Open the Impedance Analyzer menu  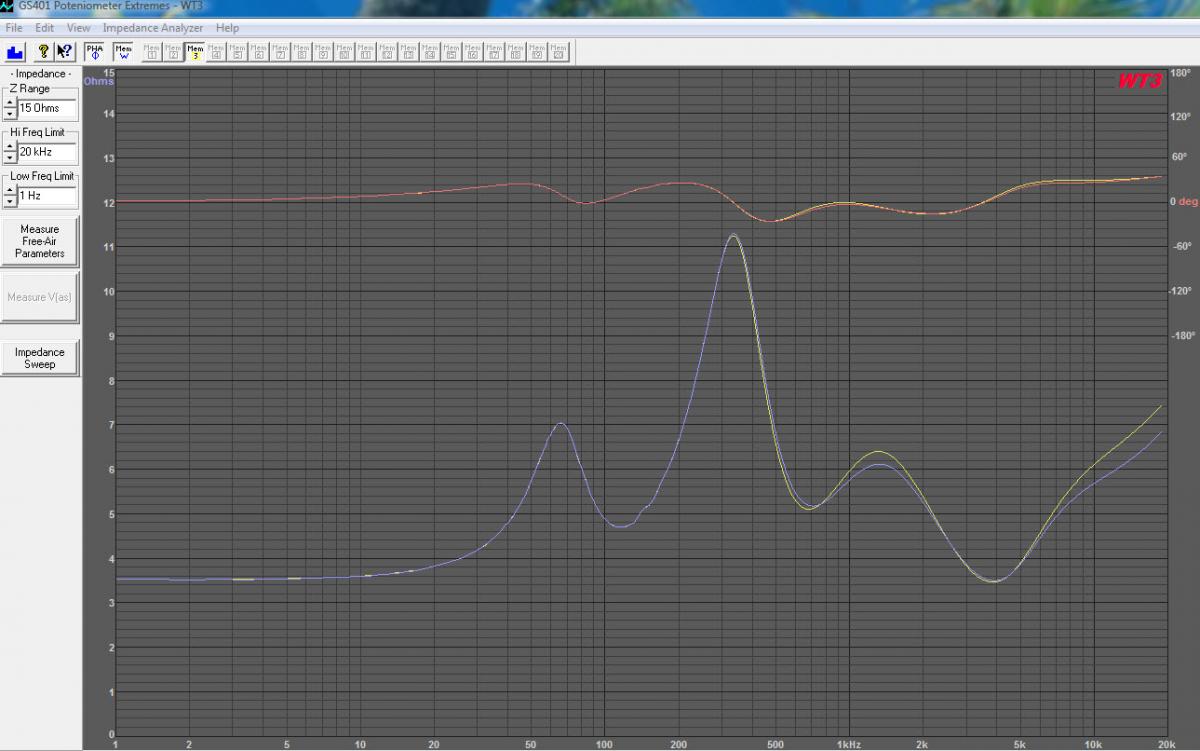point(152,28)
